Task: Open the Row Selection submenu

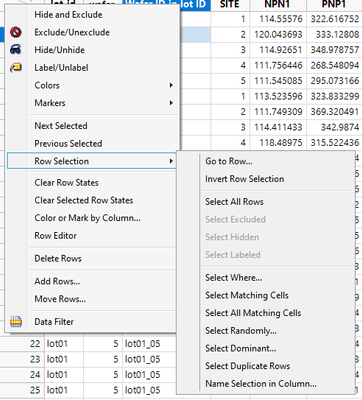Action: 92,161
